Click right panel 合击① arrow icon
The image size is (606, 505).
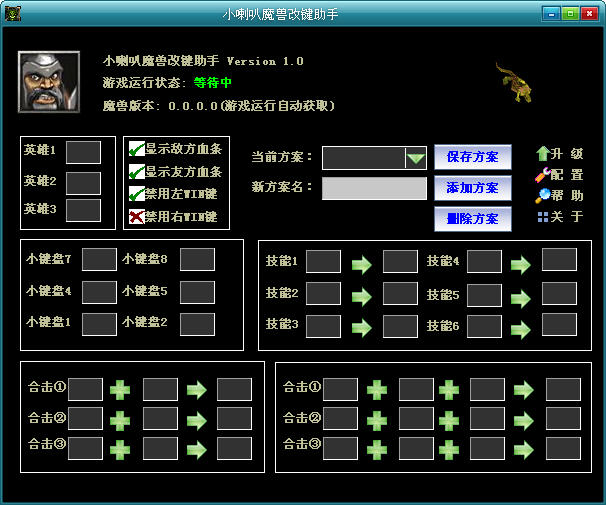(524, 390)
